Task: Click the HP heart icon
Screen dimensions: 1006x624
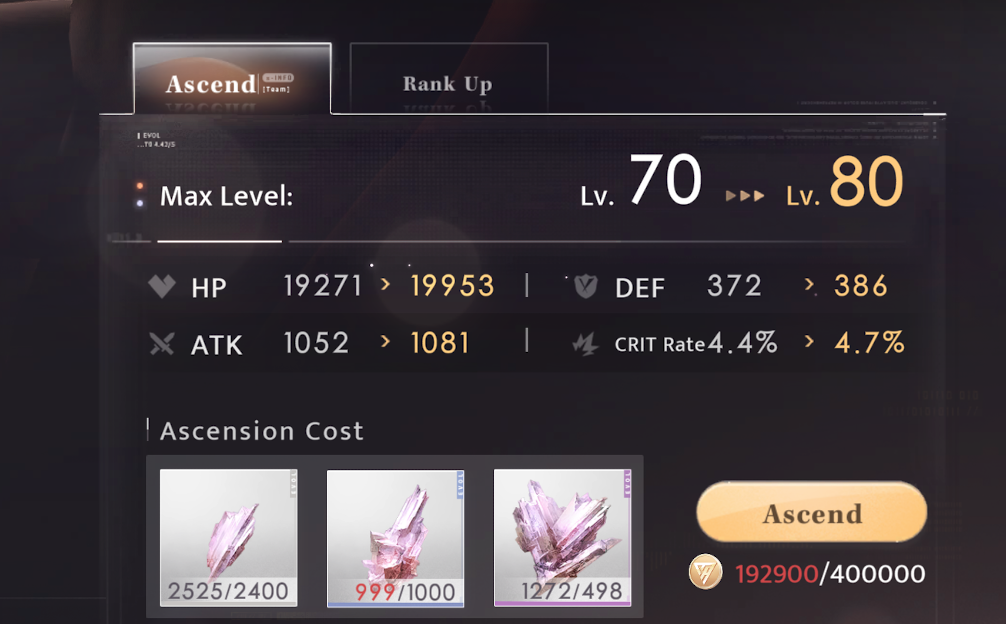Action: click(162, 286)
